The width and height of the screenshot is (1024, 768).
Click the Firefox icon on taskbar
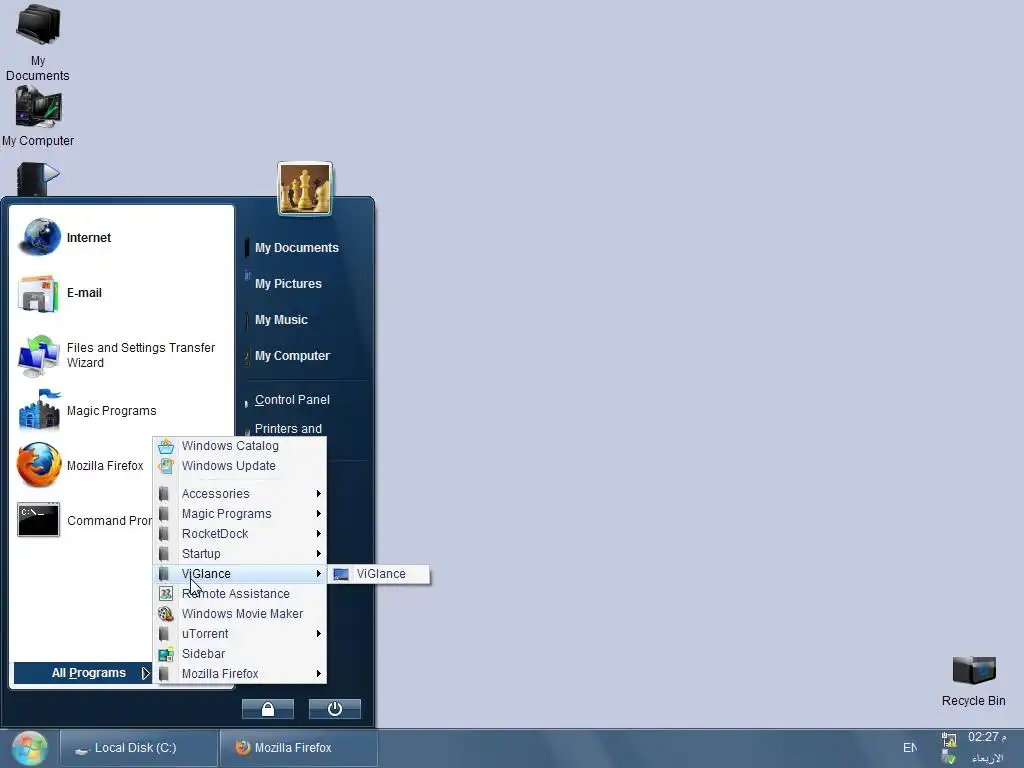pos(243,748)
